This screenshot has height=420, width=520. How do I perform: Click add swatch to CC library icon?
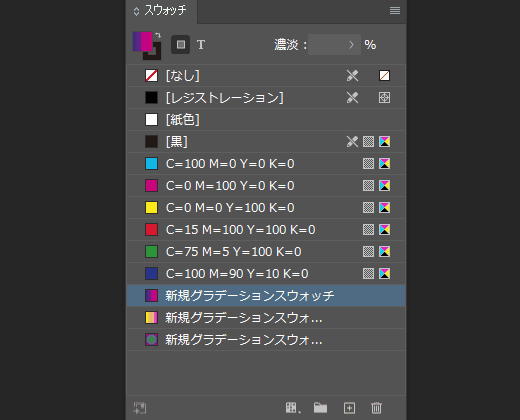pos(140,408)
